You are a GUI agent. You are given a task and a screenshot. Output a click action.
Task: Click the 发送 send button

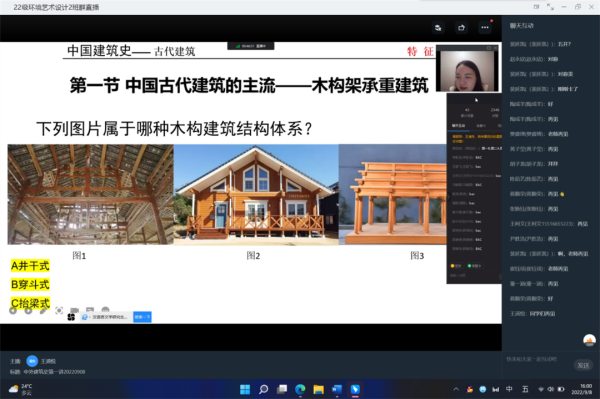pos(583,365)
